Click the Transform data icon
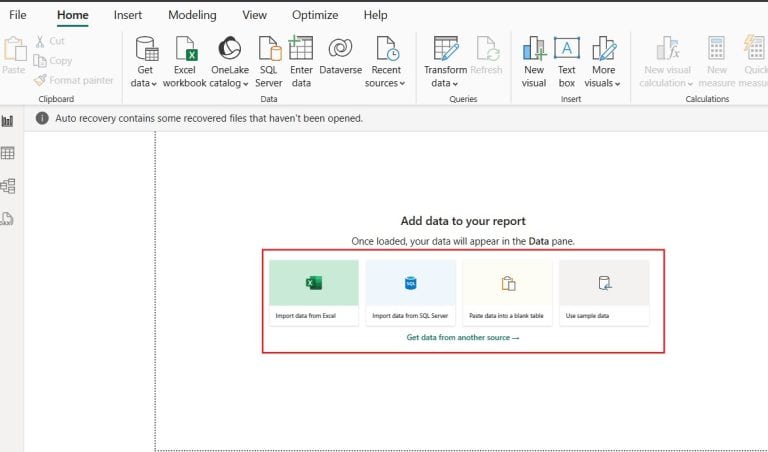The width and height of the screenshot is (768, 452). [x=446, y=48]
